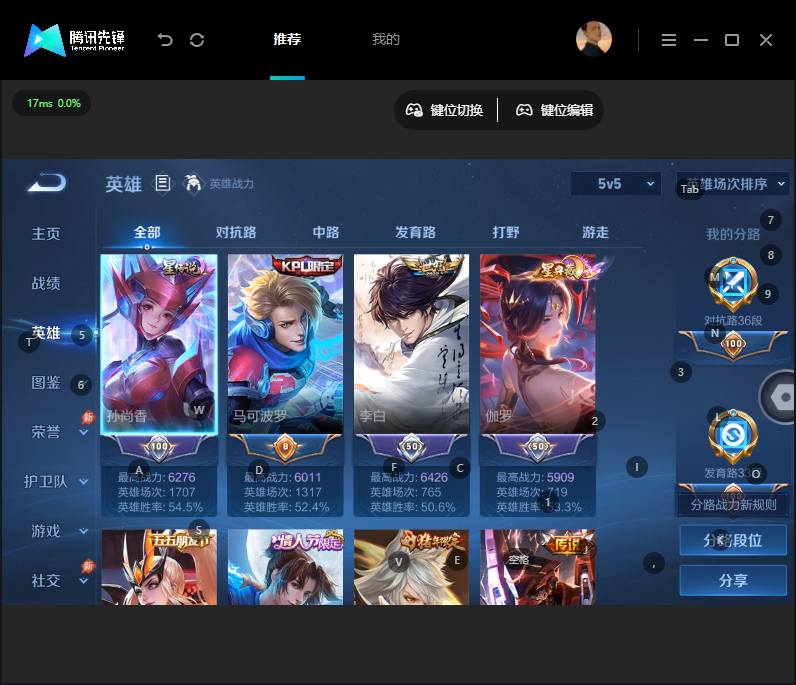Select the 情人节限定 skin hero card
The height and width of the screenshot is (685, 796).
click(x=285, y=567)
